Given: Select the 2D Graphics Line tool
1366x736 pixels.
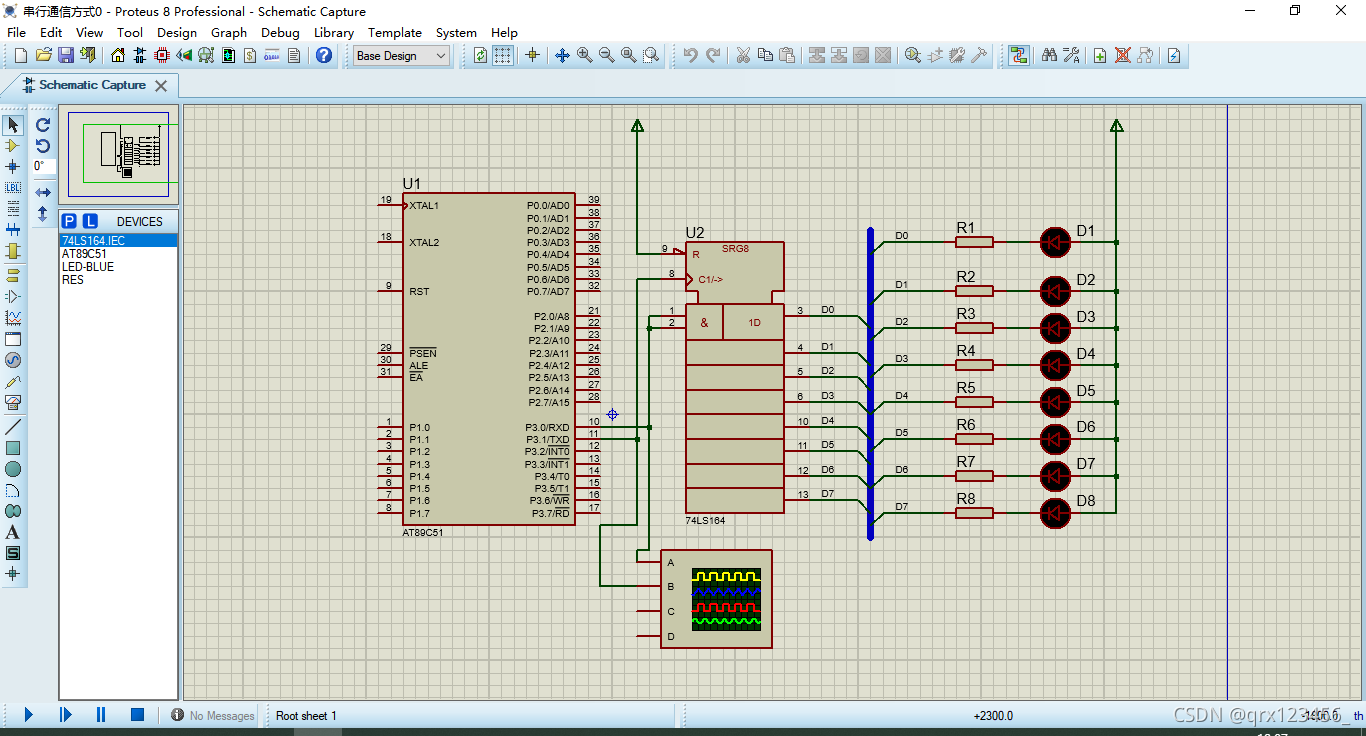Looking at the screenshot, I should pyautogui.click(x=13, y=426).
